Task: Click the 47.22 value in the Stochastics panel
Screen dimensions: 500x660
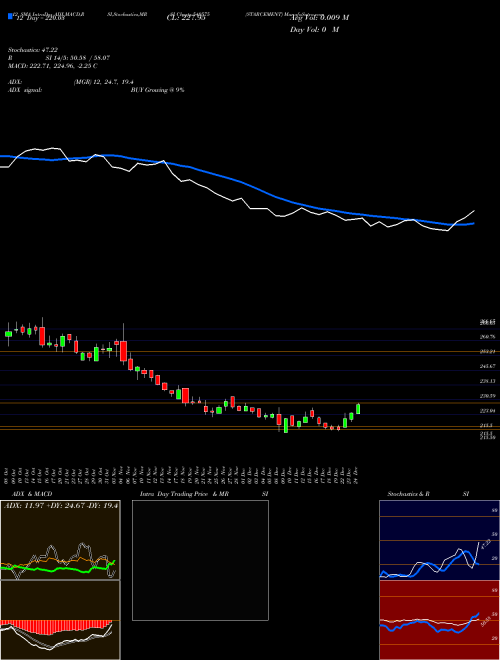Action: tap(485, 544)
